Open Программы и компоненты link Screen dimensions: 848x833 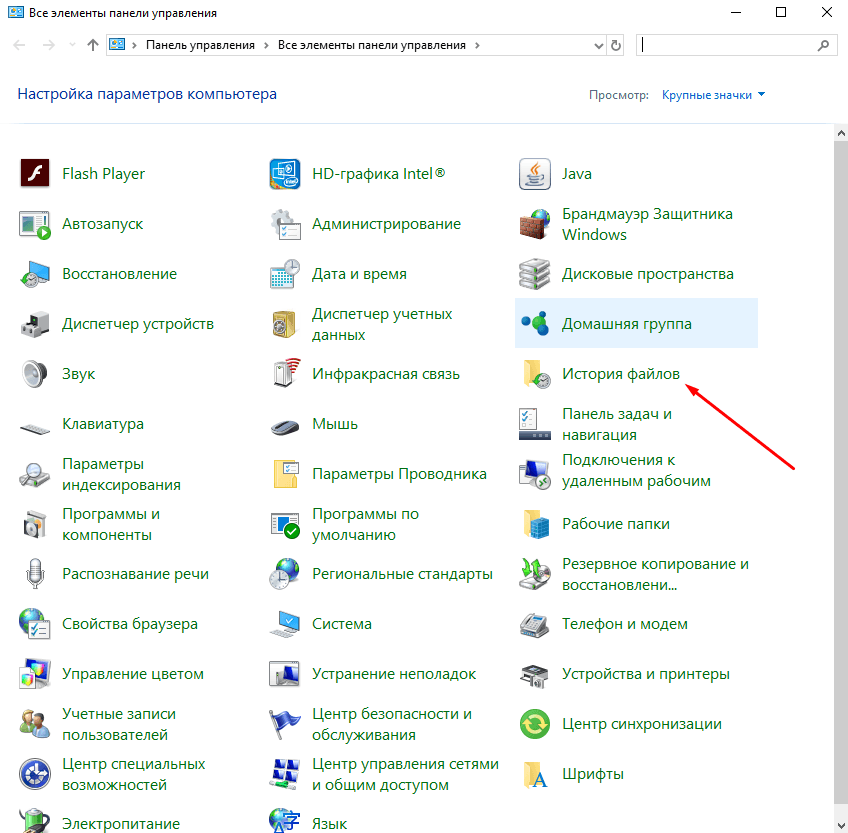coord(111,524)
